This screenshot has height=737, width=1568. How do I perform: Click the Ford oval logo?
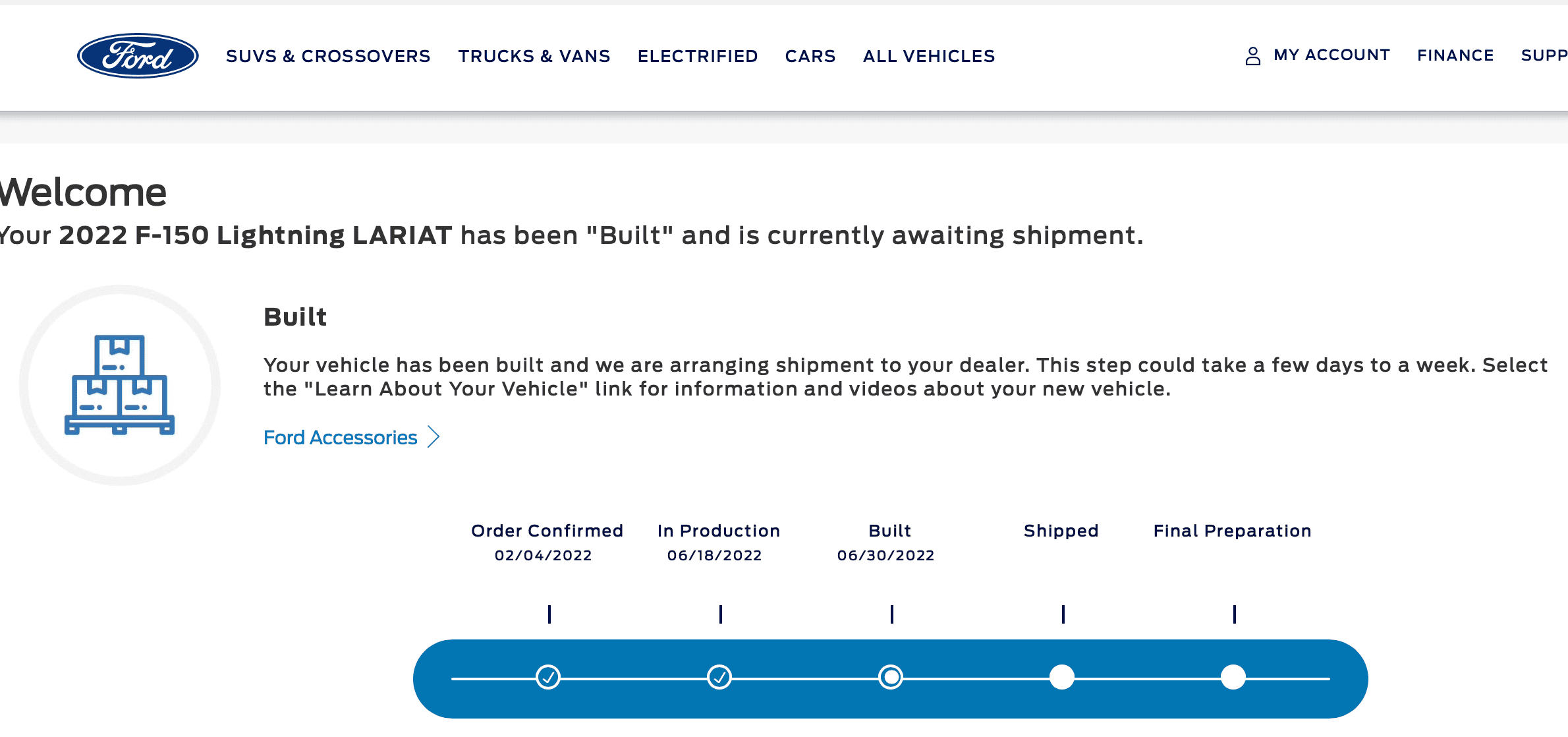pyautogui.click(x=138, y=56)
